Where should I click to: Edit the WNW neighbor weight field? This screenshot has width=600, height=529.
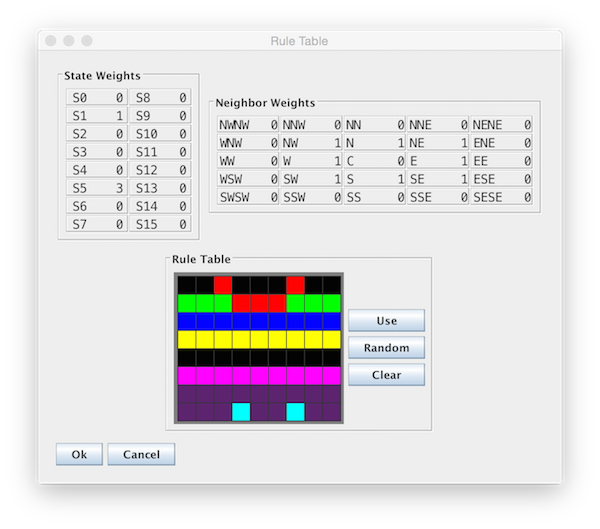click(x=248, y=142)
